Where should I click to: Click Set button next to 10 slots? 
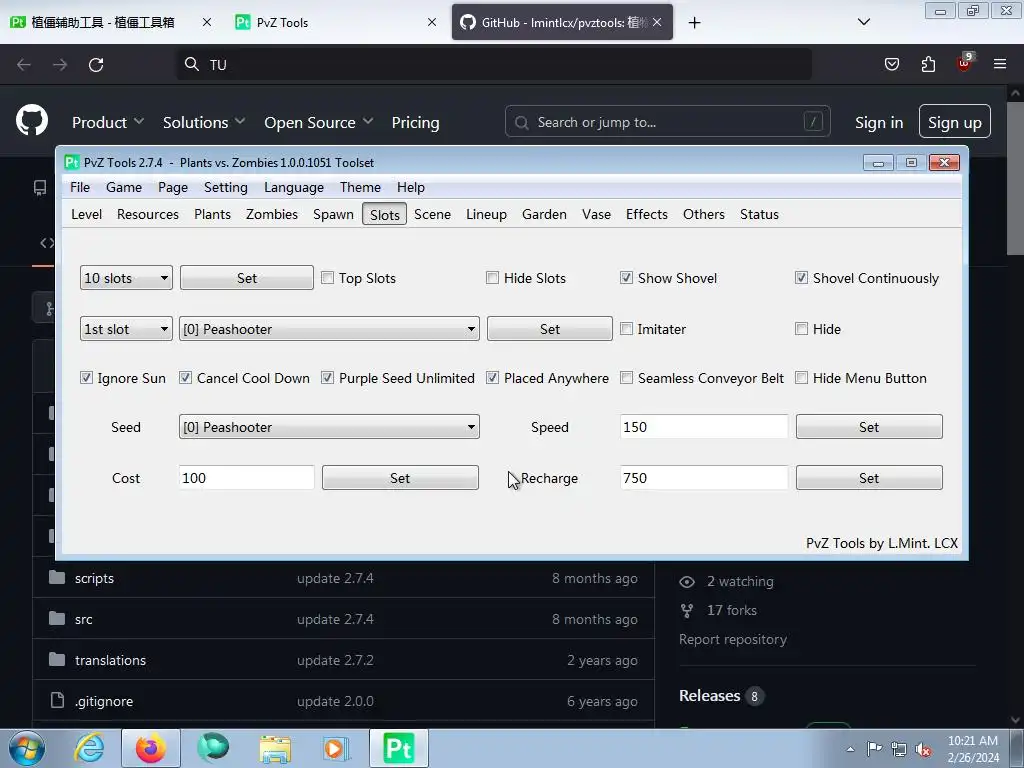click(x=247, y=278)
